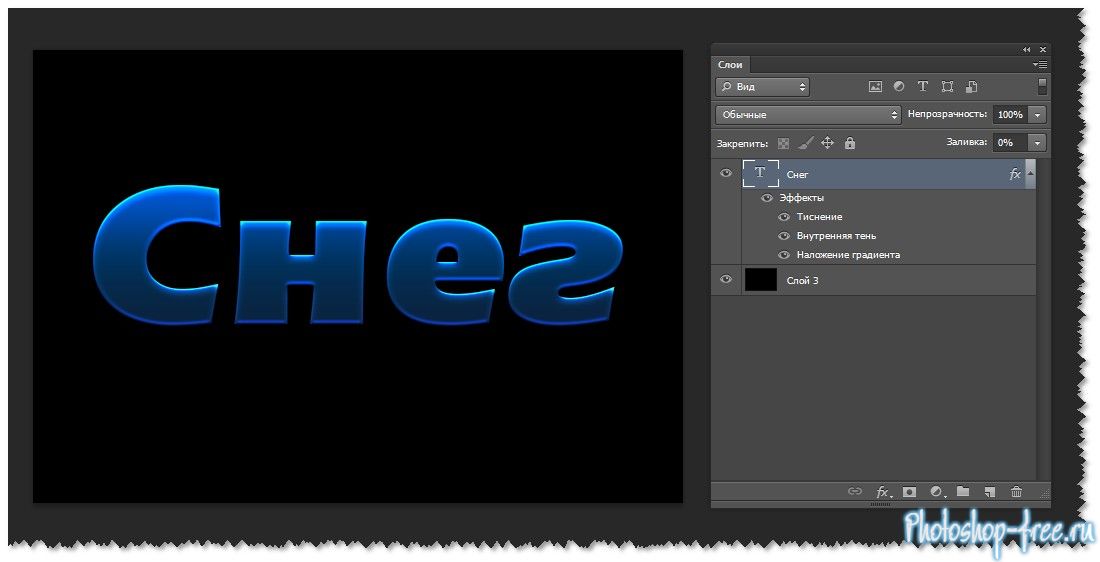Open the Layers panel flyout menu
This screenshot has width=1100, height=562.
(x=1040, y=65)
